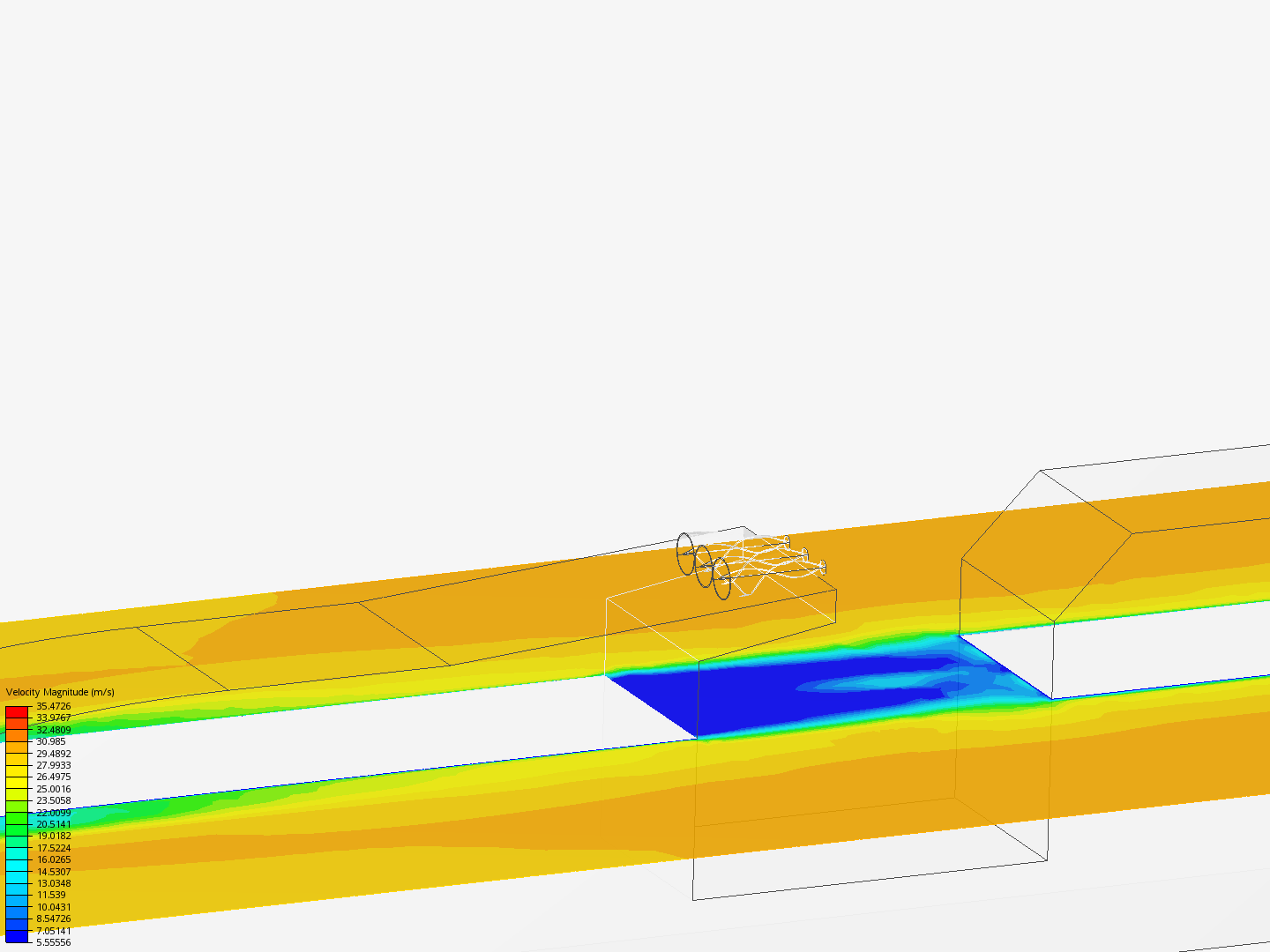Image resolution: width=1270 pixels, height=952 pixels.
Task: Click the Velocity Magnitude (m/s) legend title
Action: (60, 692)
